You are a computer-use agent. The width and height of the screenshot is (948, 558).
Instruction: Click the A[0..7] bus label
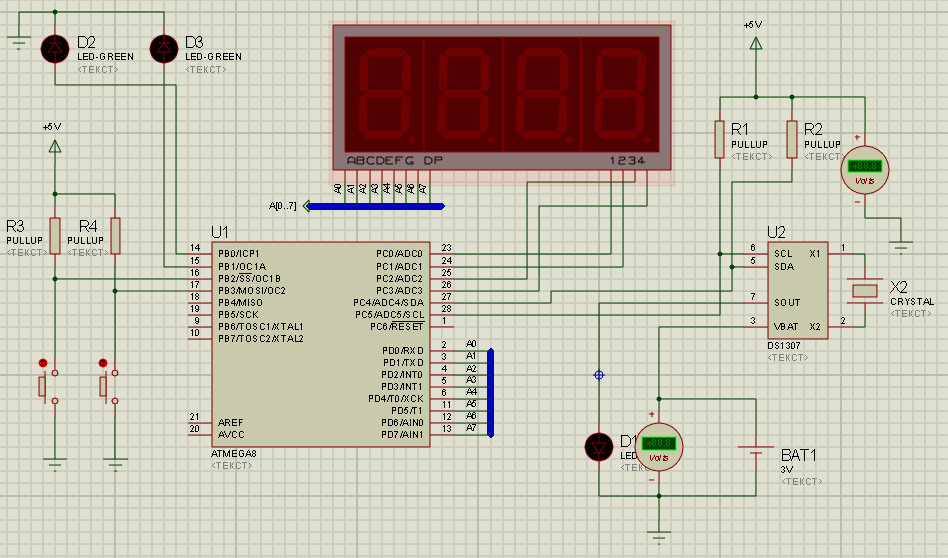point(283,206)
